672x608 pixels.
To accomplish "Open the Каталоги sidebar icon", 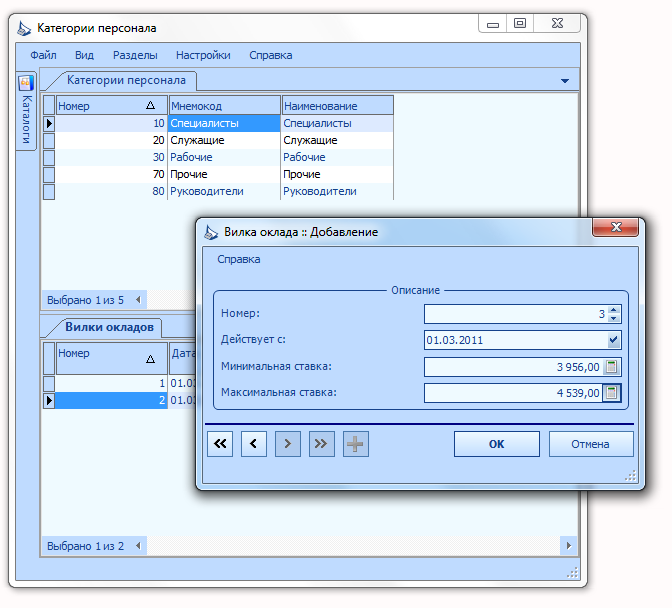I will [x=26, y=82].
